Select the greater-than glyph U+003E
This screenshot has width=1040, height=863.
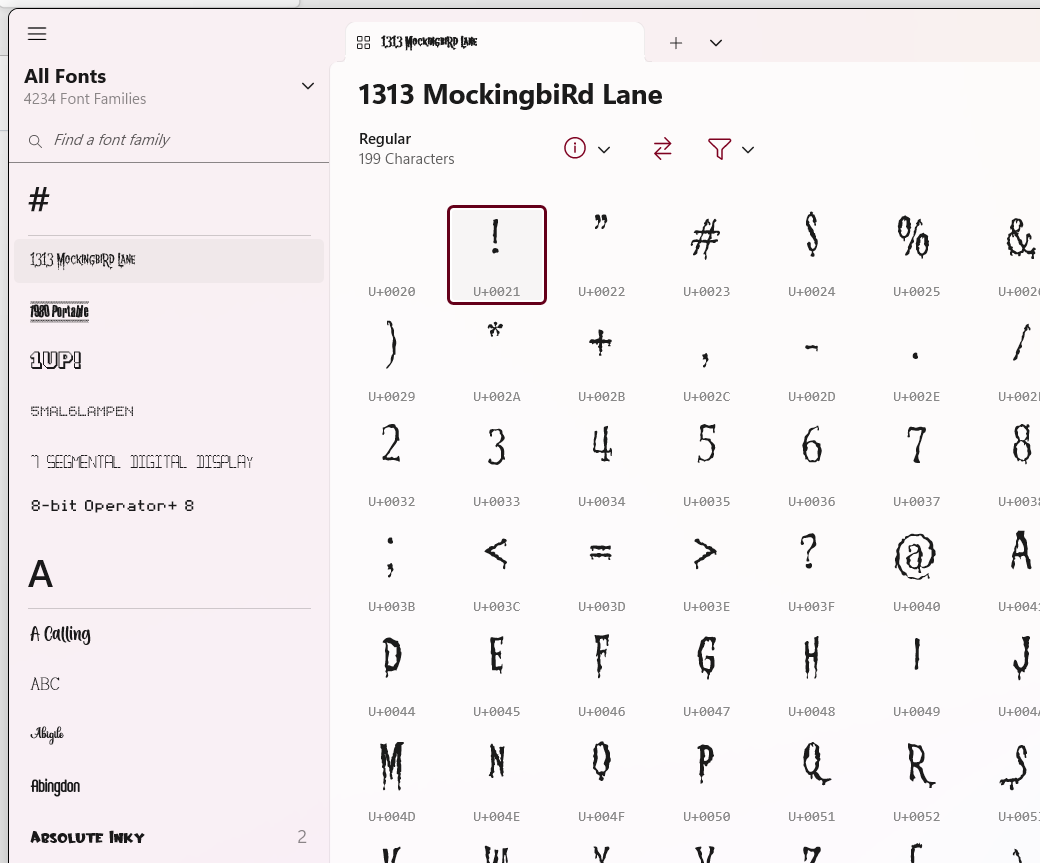pos(706,569)
